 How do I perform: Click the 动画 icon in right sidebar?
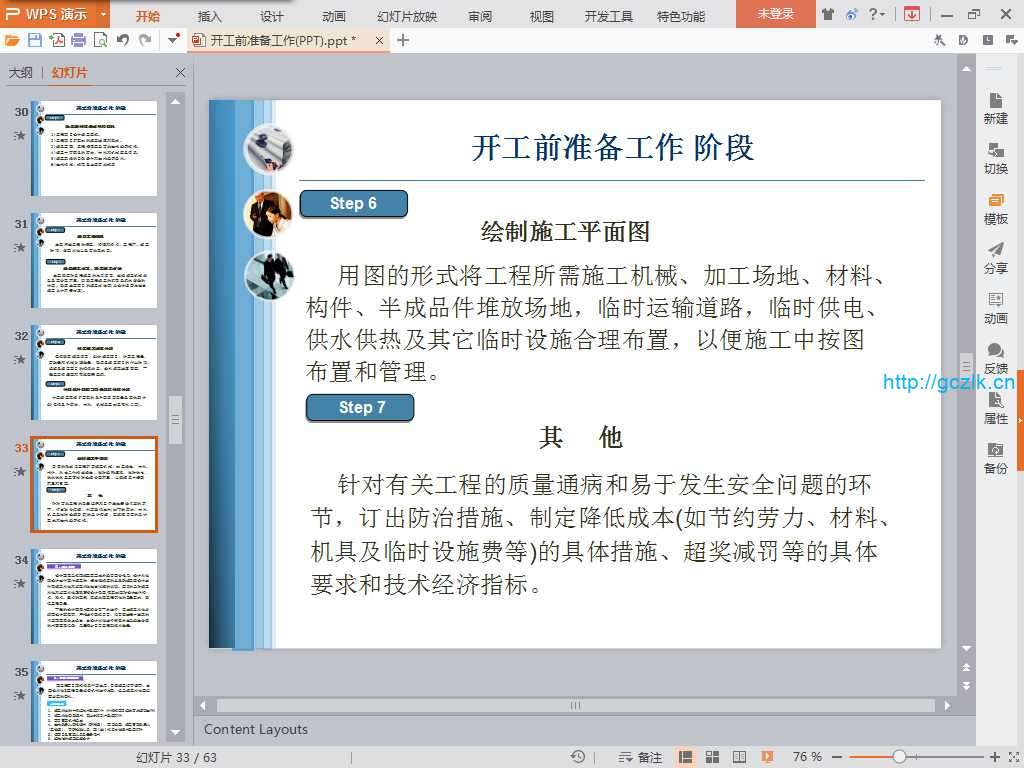pos(995,308)
